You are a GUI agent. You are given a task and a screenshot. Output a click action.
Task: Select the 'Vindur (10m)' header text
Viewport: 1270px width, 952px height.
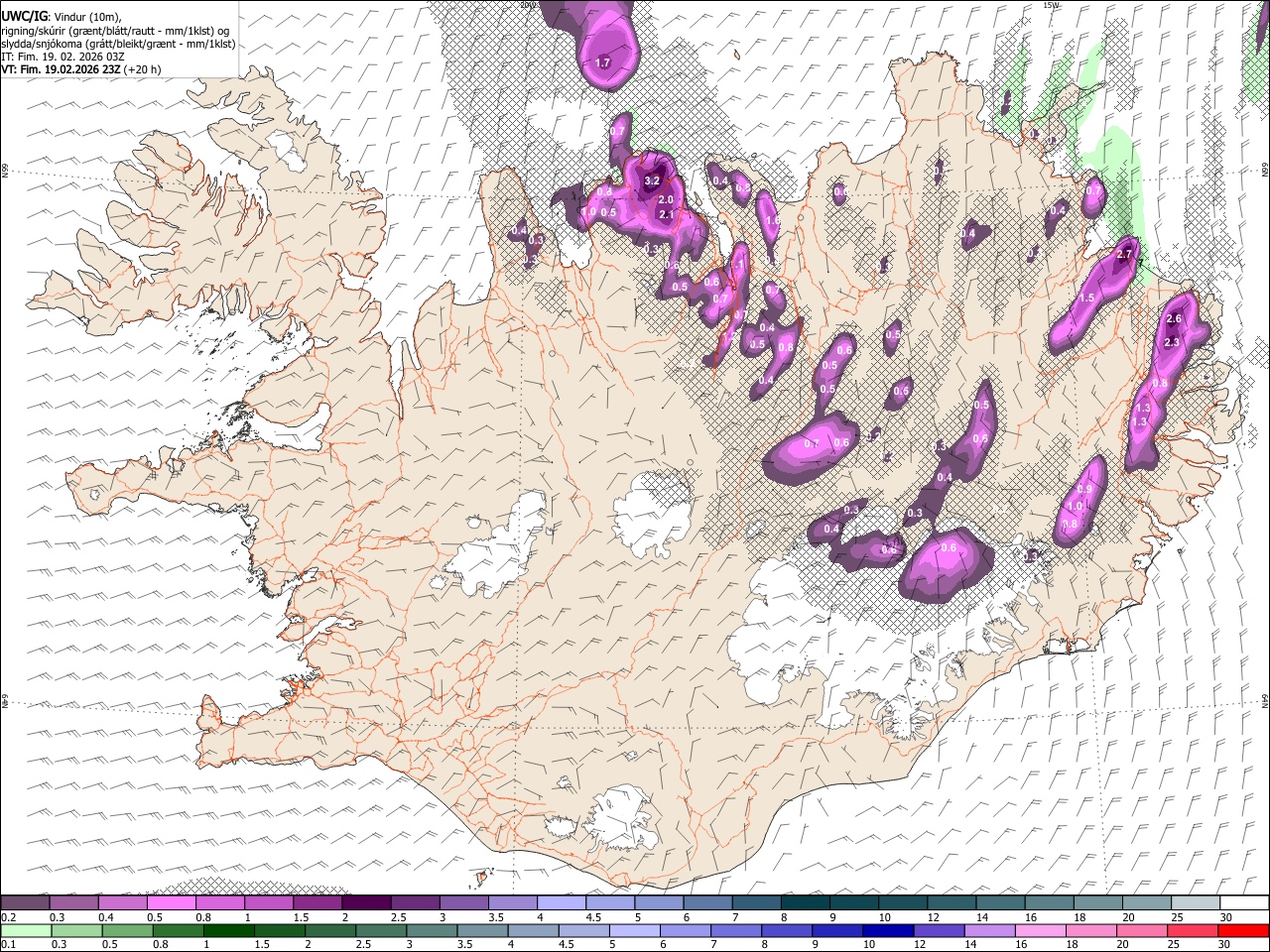click(86, 17)
